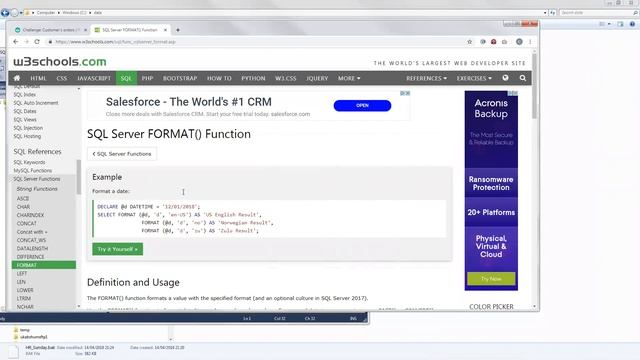
Task: Expand the EXERCISES dropdown
Action: pos(474,78)
